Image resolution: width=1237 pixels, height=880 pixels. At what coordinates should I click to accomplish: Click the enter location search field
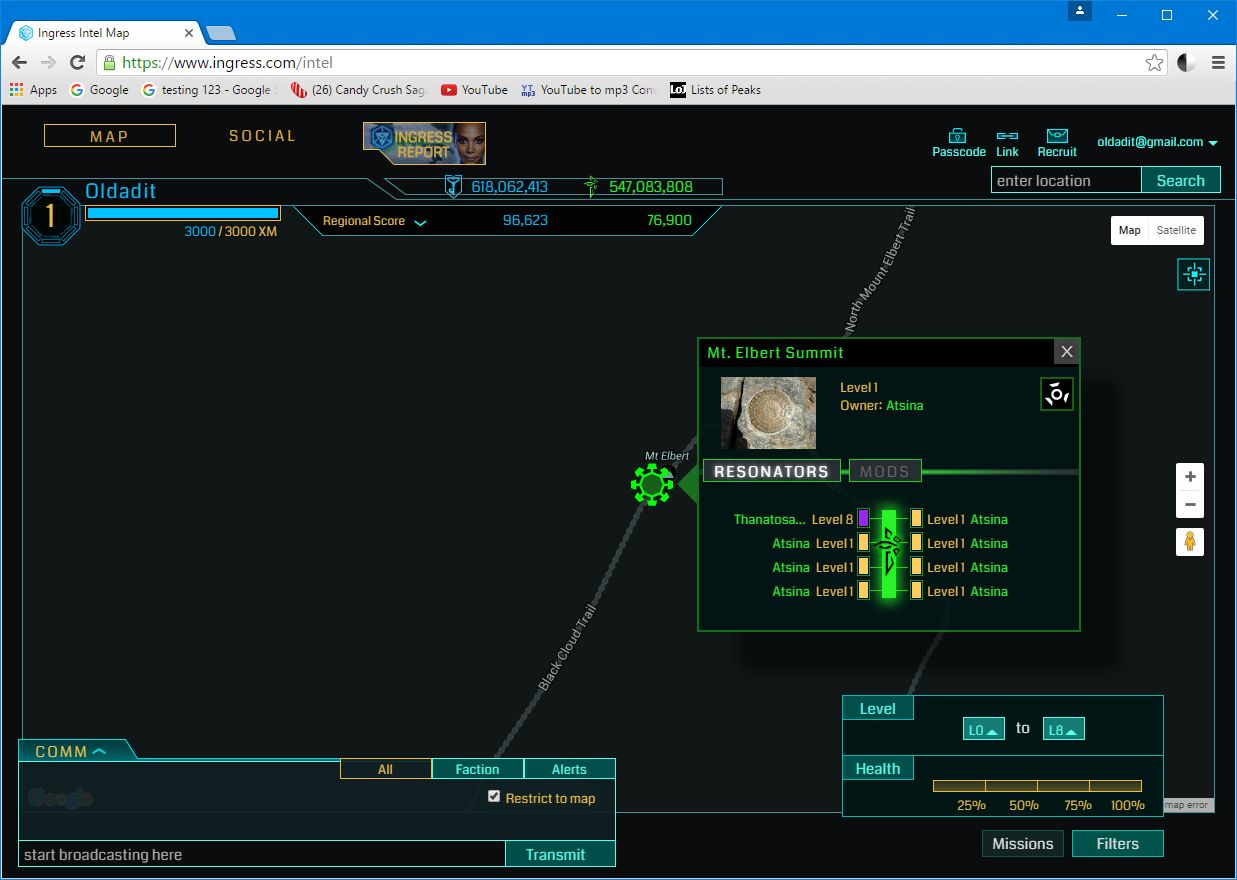(x=1065, y=181)
